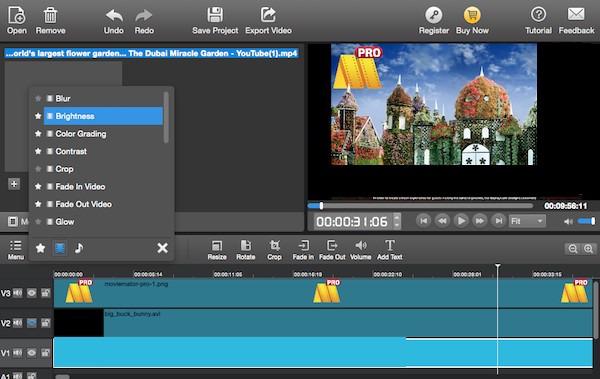Apply Fade Out from toolbar

click(x=332, y=250)
